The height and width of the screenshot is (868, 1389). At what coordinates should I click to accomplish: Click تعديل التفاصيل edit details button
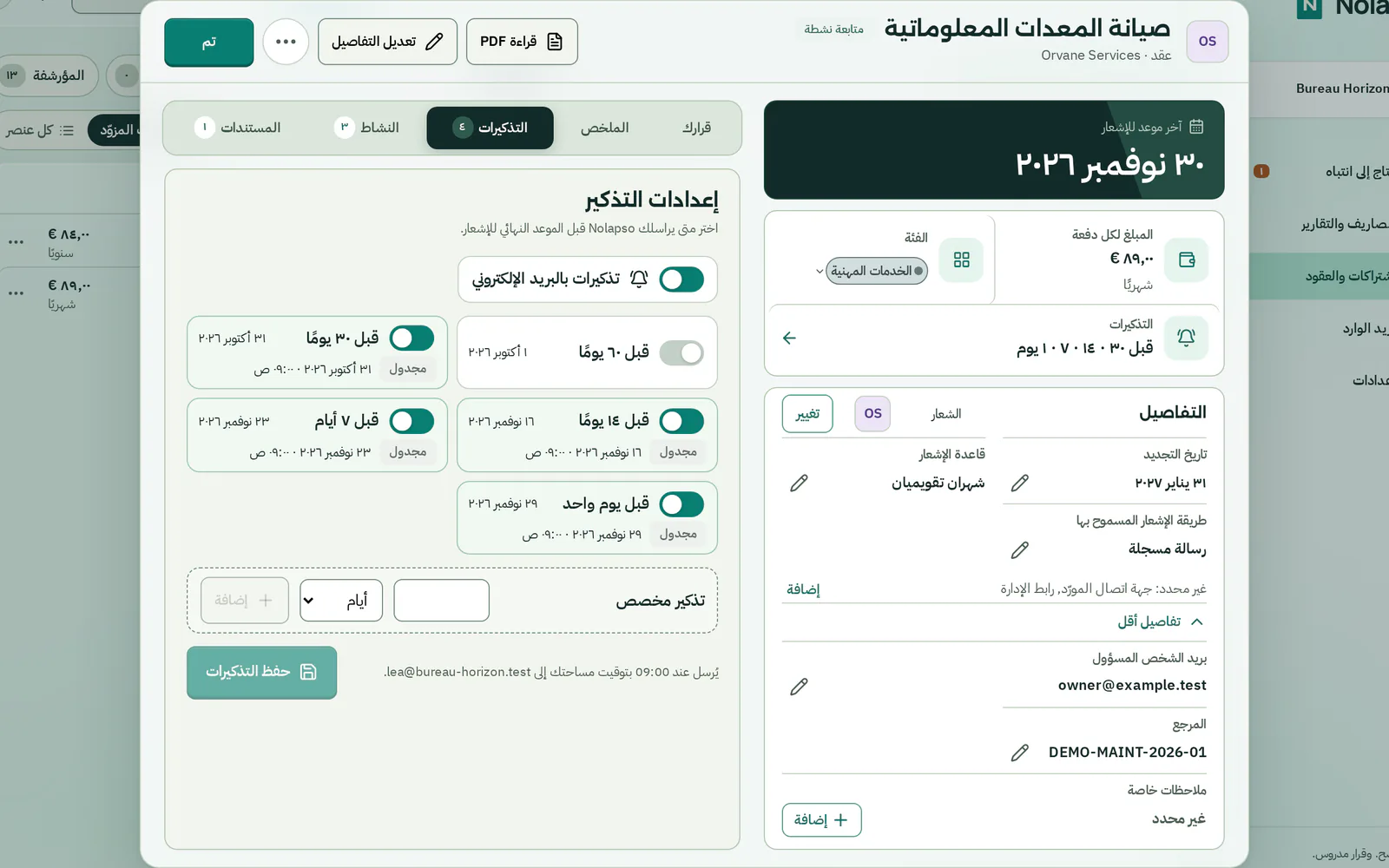click(387, 42)
